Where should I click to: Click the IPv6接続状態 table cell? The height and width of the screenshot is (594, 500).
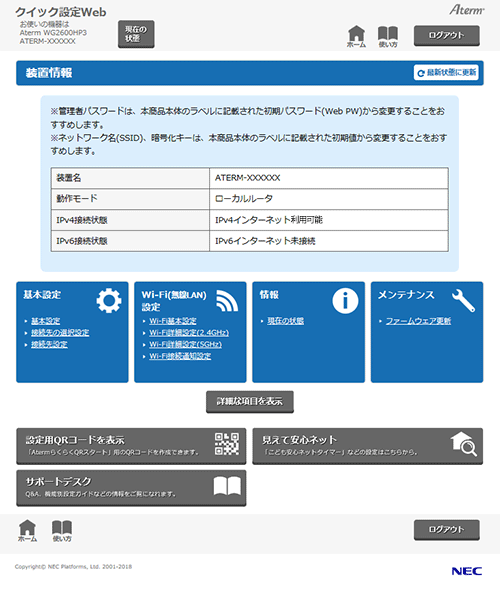click(130, 241)
